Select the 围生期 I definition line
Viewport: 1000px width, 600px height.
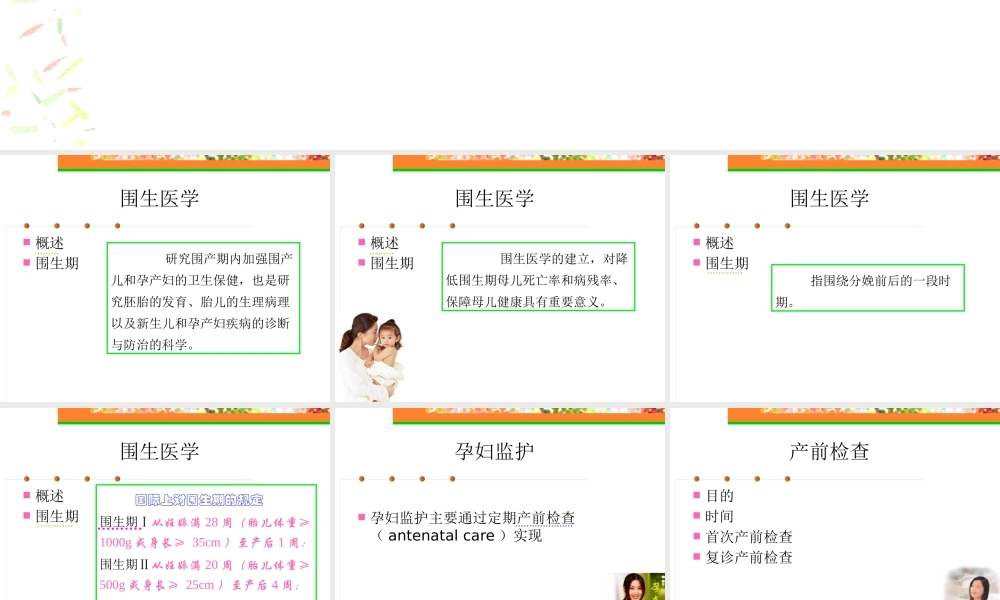(205, 532)
